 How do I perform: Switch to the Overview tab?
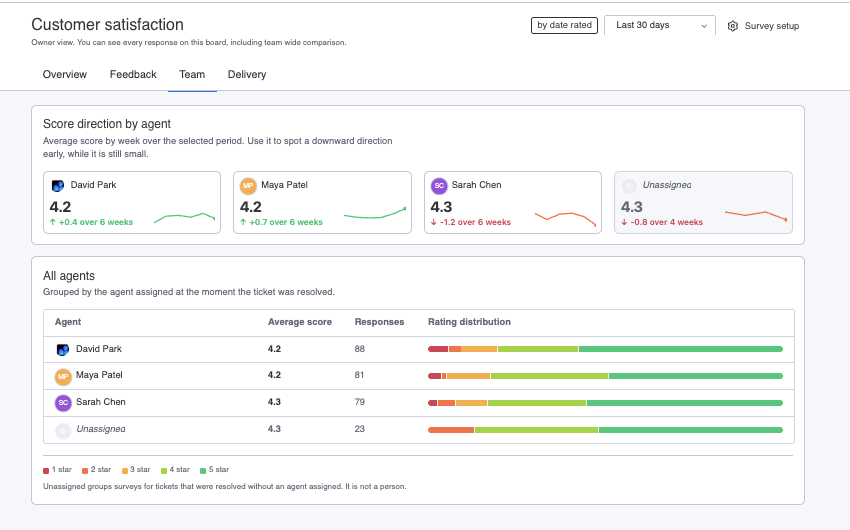coord(65,75)
